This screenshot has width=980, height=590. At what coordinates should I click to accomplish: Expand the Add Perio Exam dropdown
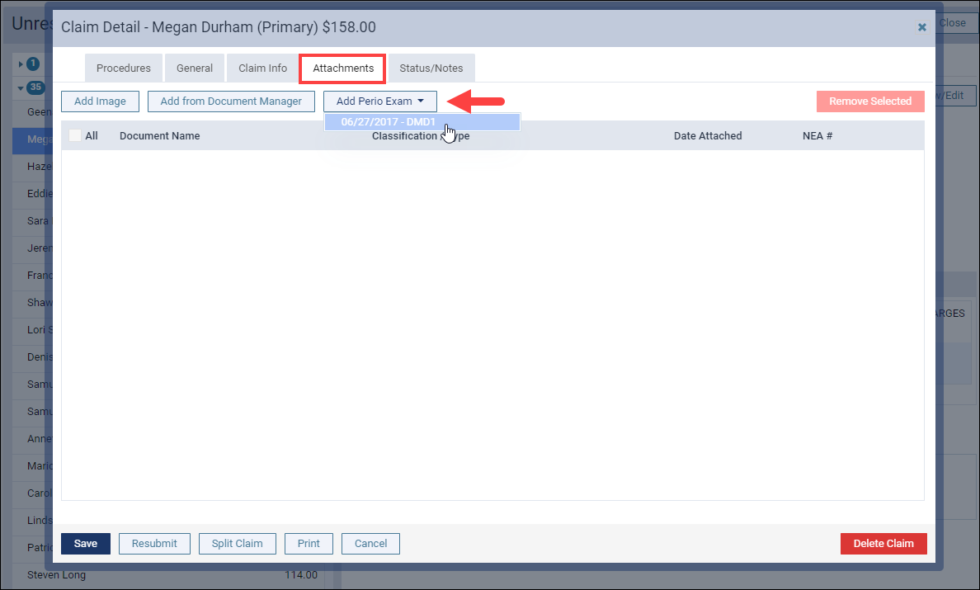tap(380, 101)
